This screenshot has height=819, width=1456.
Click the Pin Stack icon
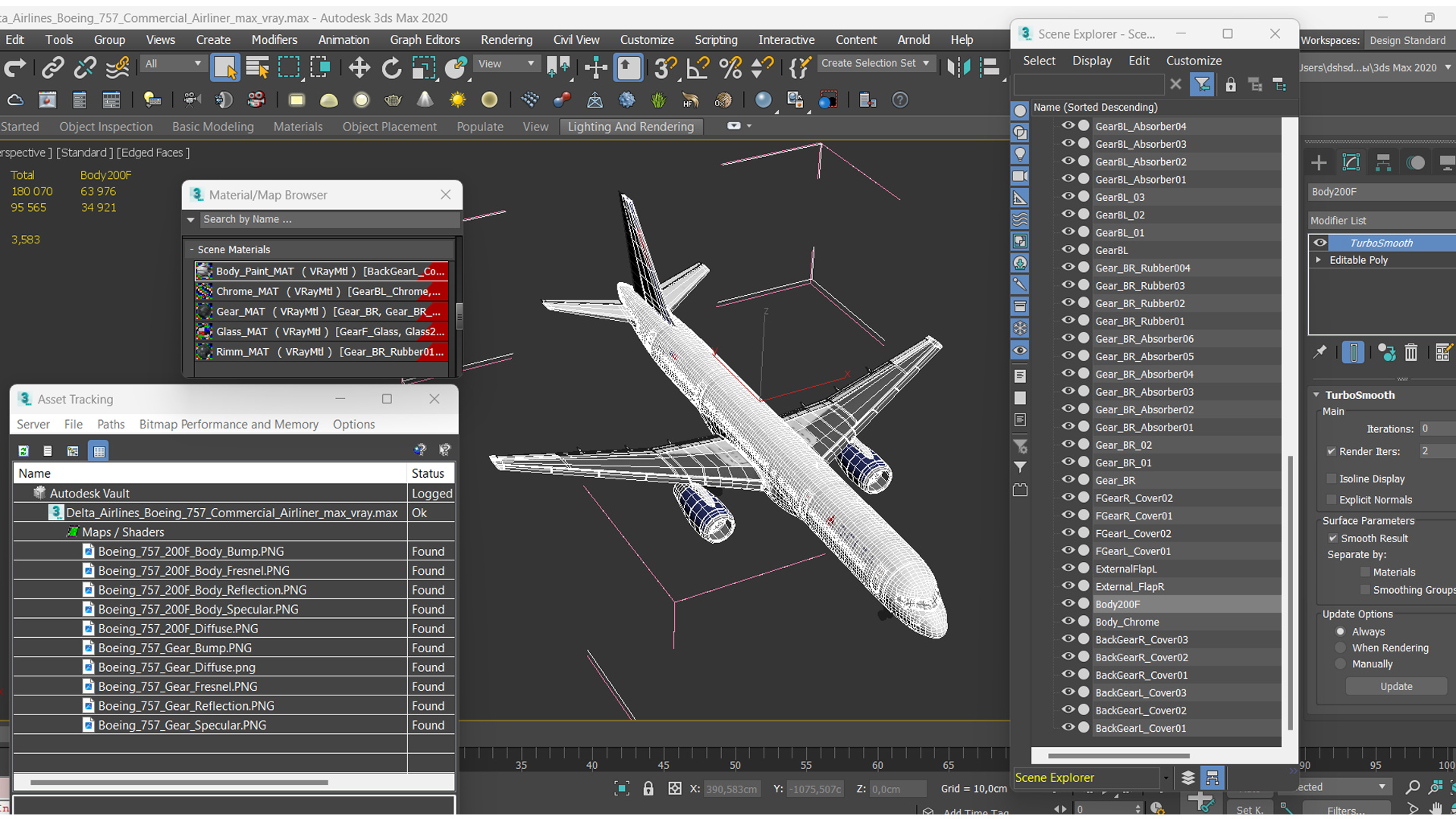(1320, 352)
